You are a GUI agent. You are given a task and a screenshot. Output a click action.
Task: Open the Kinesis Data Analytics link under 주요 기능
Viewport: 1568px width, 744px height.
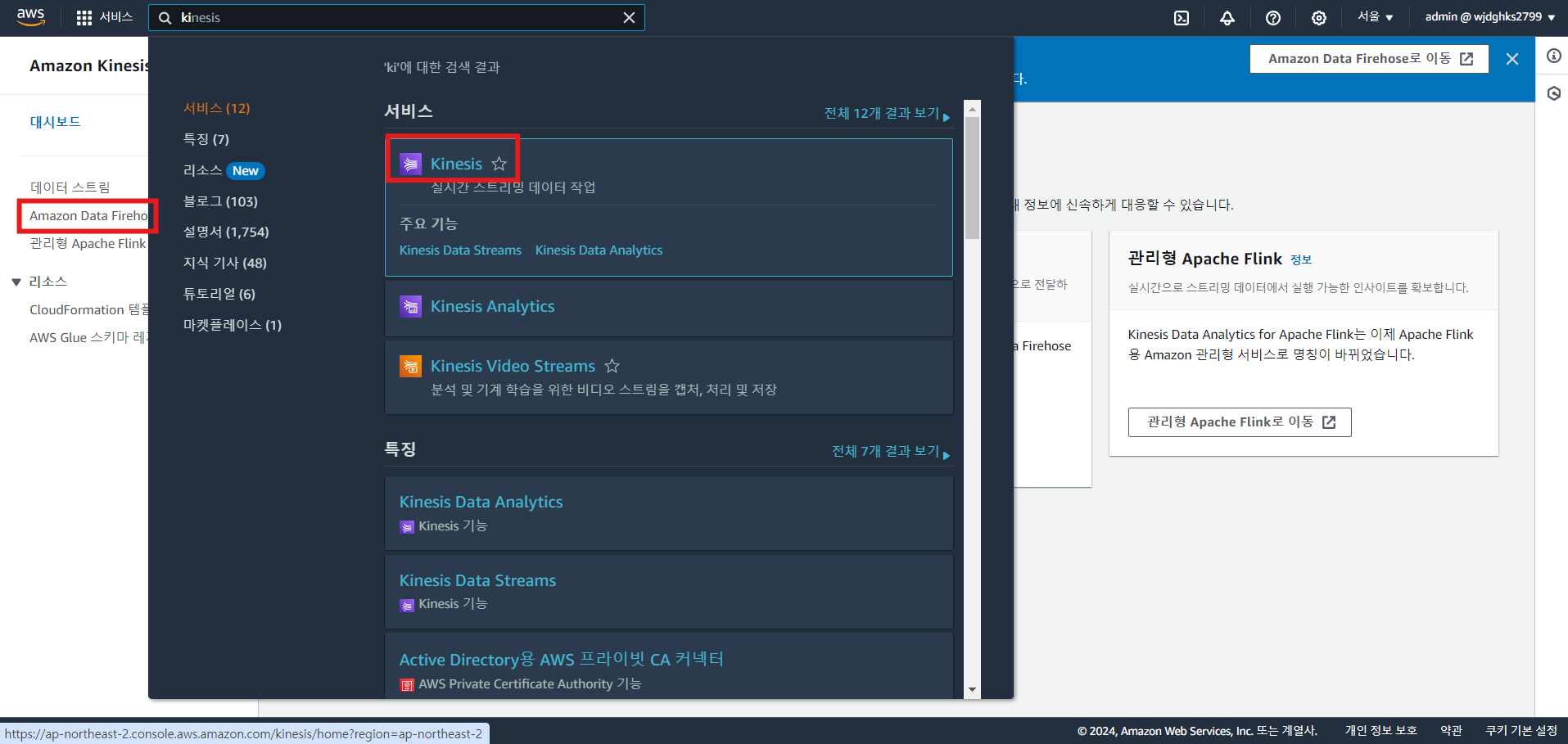click(x=599, y=250)
